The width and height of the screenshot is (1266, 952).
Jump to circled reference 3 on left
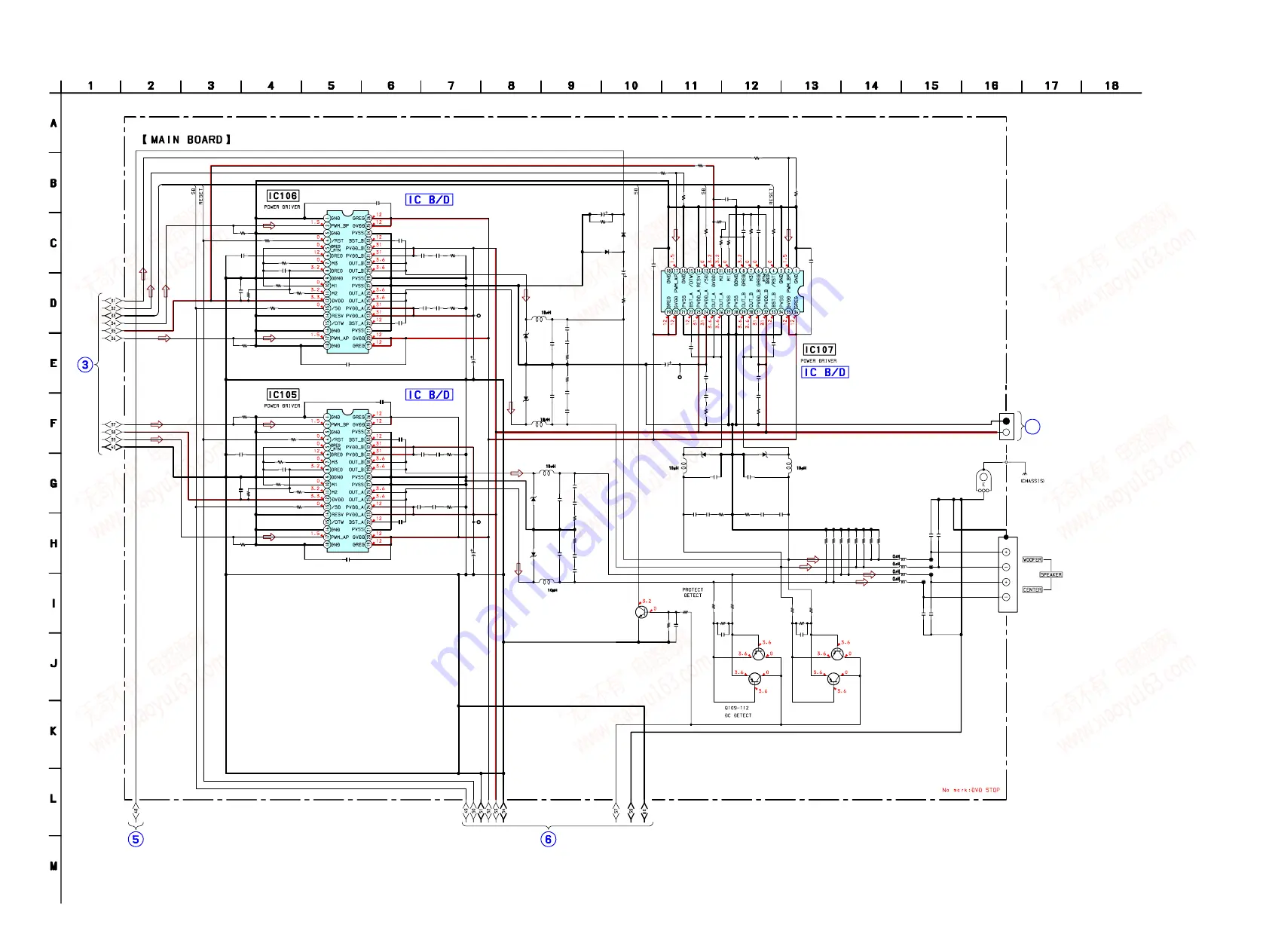85,365
